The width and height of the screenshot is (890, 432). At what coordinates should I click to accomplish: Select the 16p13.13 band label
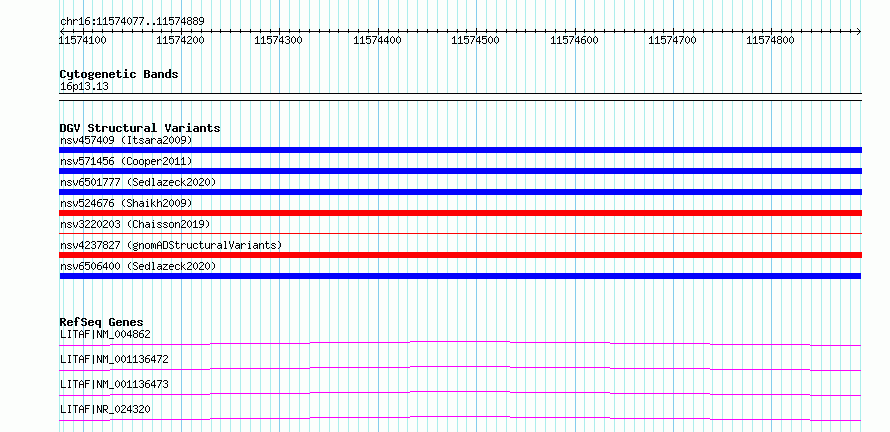(84, 87)
